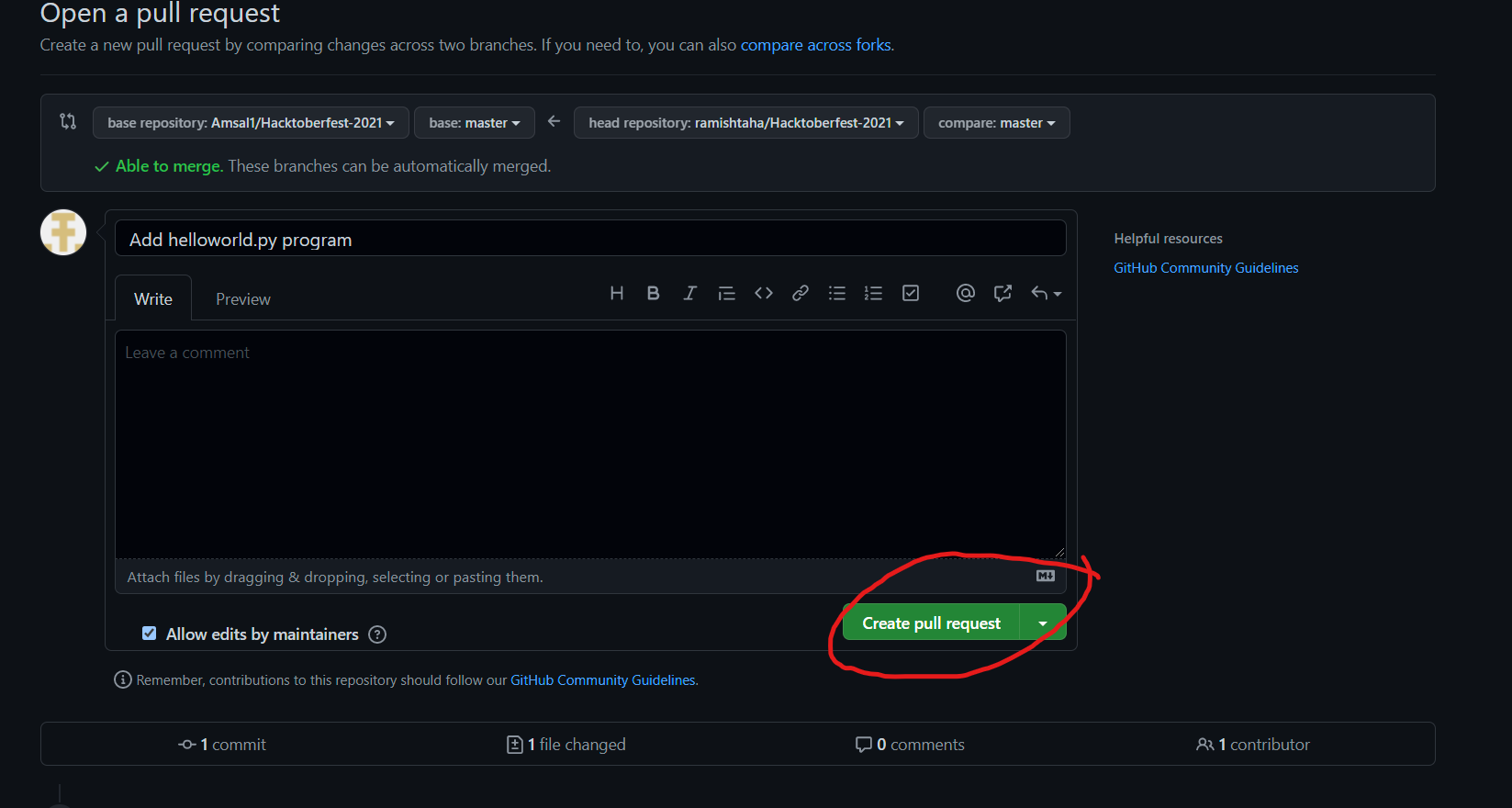Insert a task list checkbox item
1512x808 pixels.
click(x=911, y=293)
